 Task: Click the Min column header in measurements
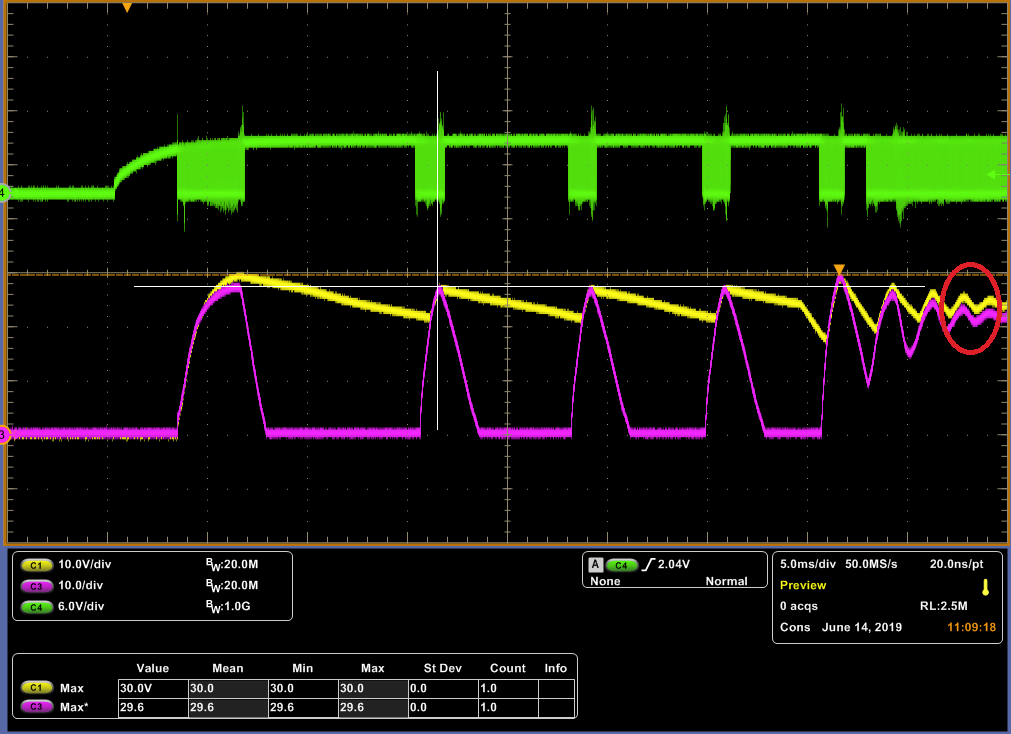pyautogui.click(x=302, y=668)
